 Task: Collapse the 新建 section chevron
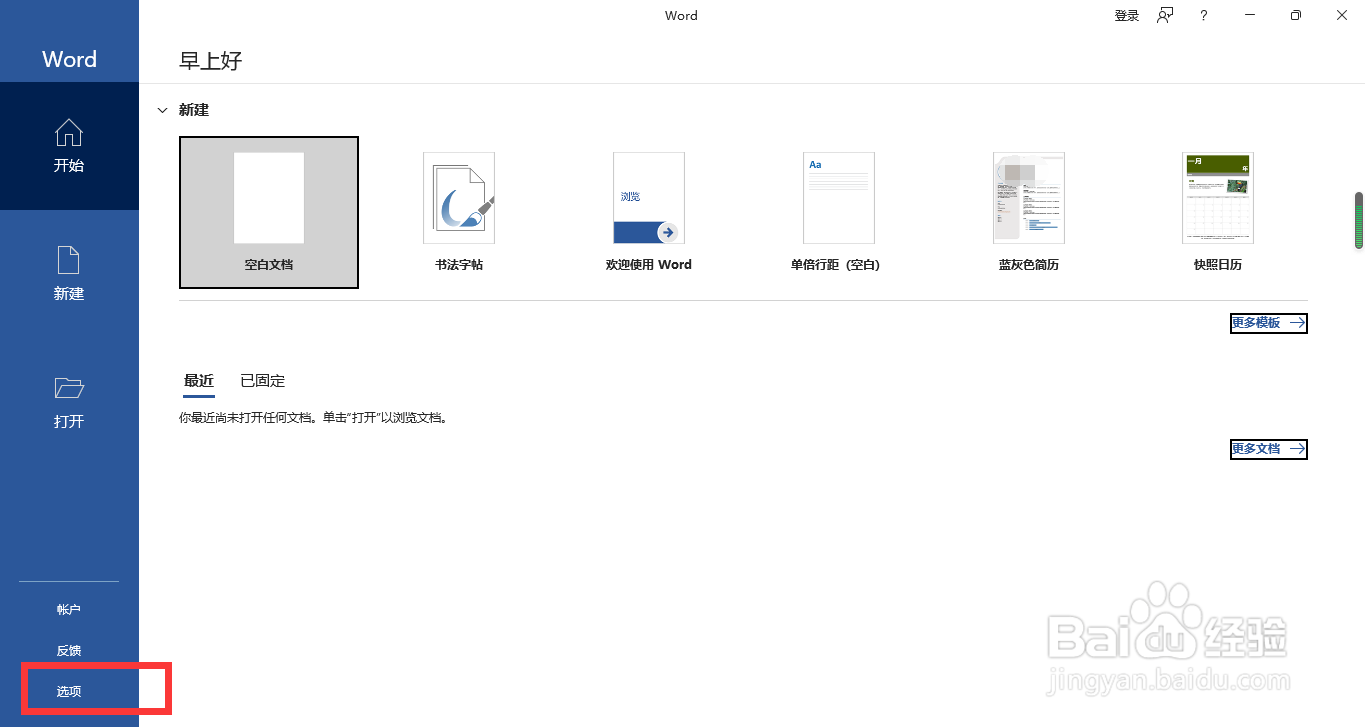point(162,111)
